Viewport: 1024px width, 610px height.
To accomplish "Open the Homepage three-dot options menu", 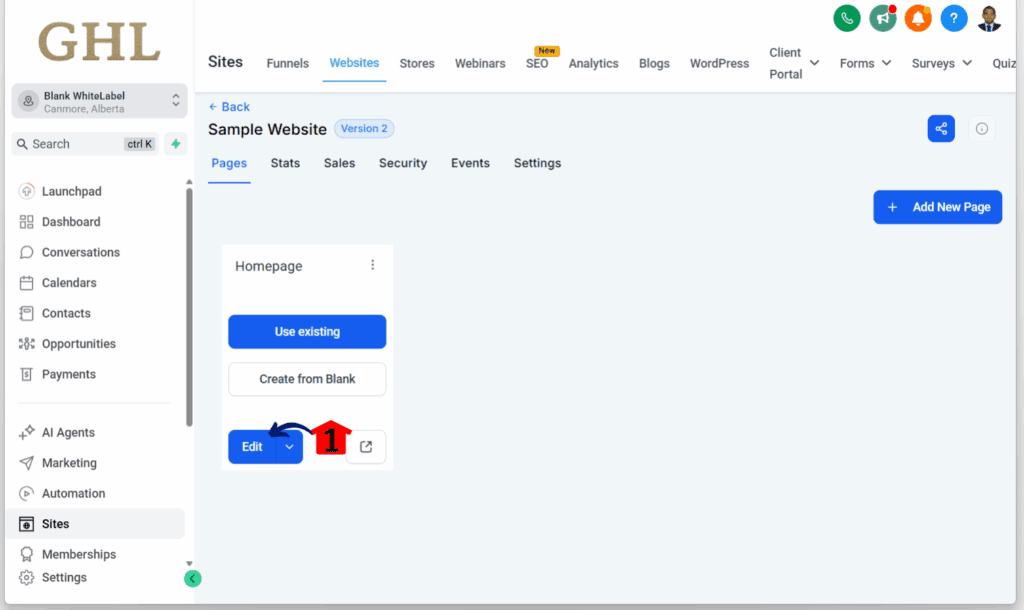I will [373, 265].
